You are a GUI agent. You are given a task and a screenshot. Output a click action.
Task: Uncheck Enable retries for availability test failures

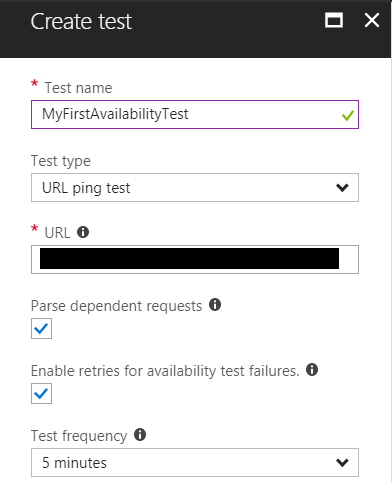tap(41, 393)
